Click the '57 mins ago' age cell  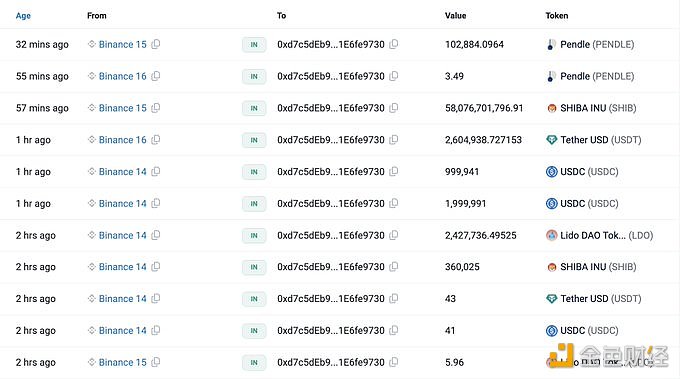(x=42, y=108)
